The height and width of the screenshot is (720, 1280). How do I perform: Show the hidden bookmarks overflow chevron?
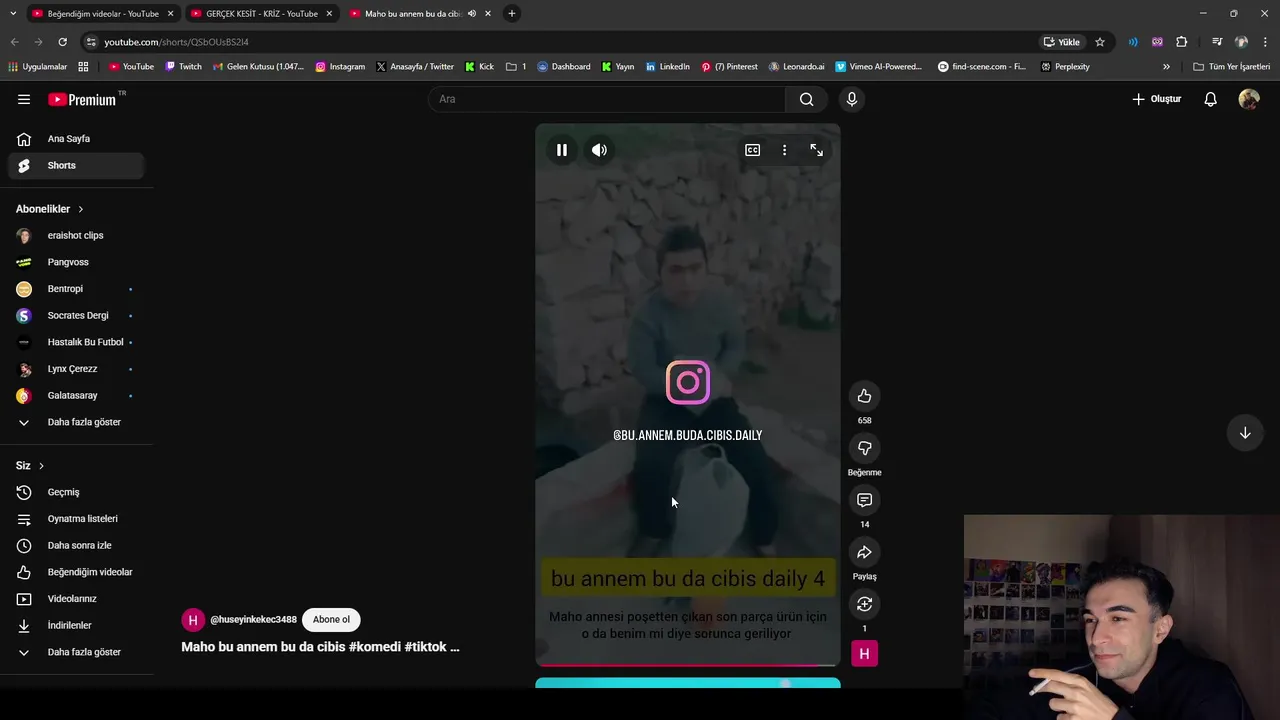[1166, 67]
